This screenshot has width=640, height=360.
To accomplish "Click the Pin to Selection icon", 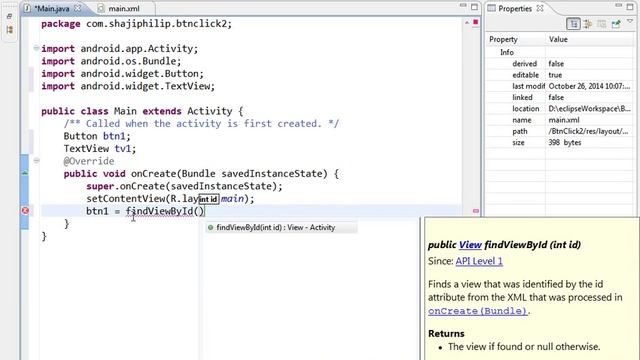I will coord(616,24).
